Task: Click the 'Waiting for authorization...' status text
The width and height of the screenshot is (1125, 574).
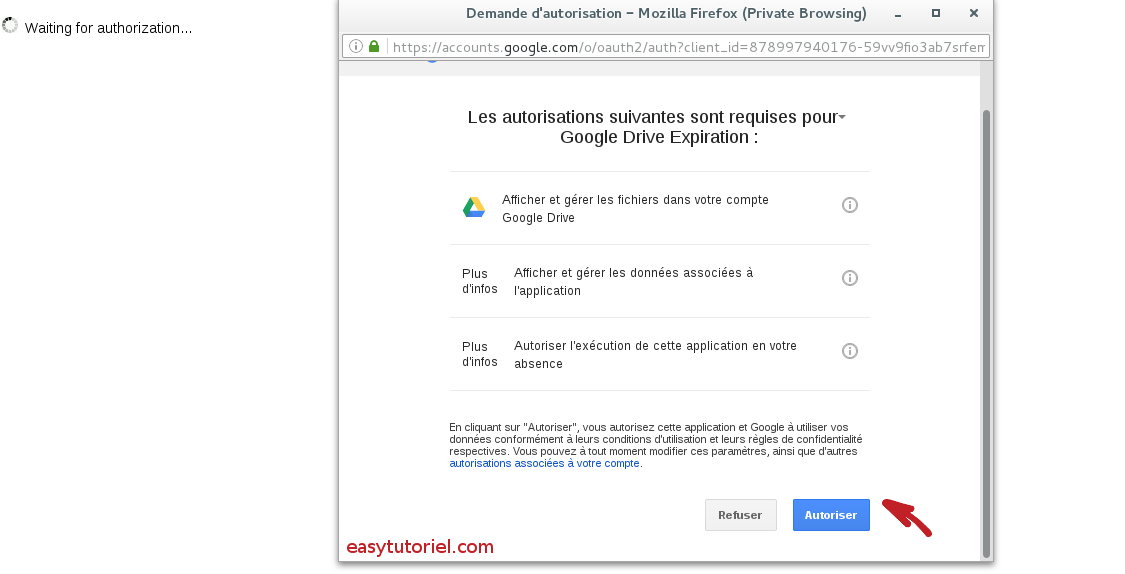Action: 108,28
